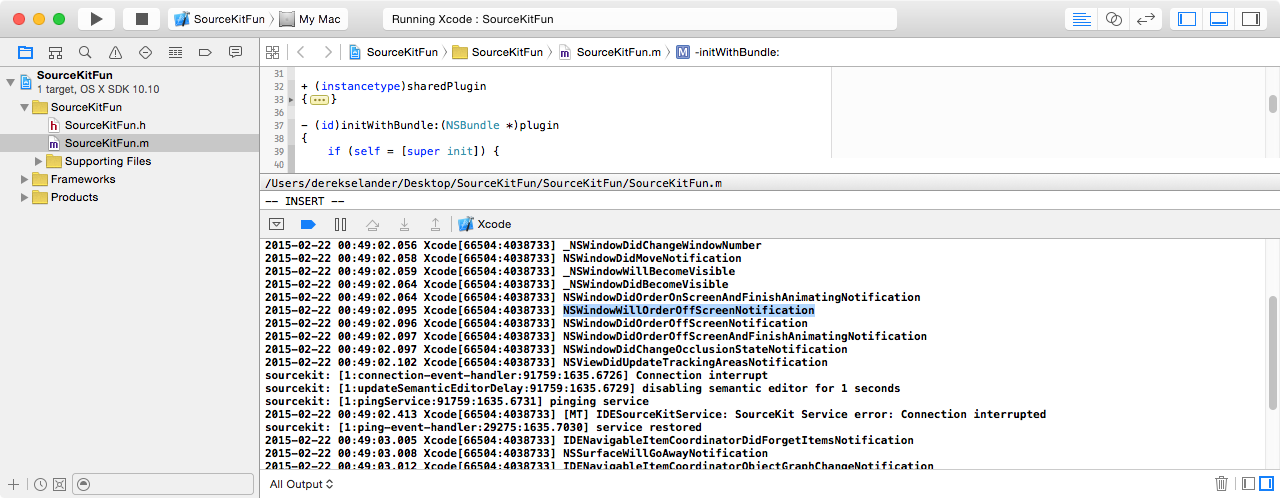Image resolution: width=1280 pixels, height=498 pixels.
Task: Open the related items menu grid icon
Action: pos(273,52)
